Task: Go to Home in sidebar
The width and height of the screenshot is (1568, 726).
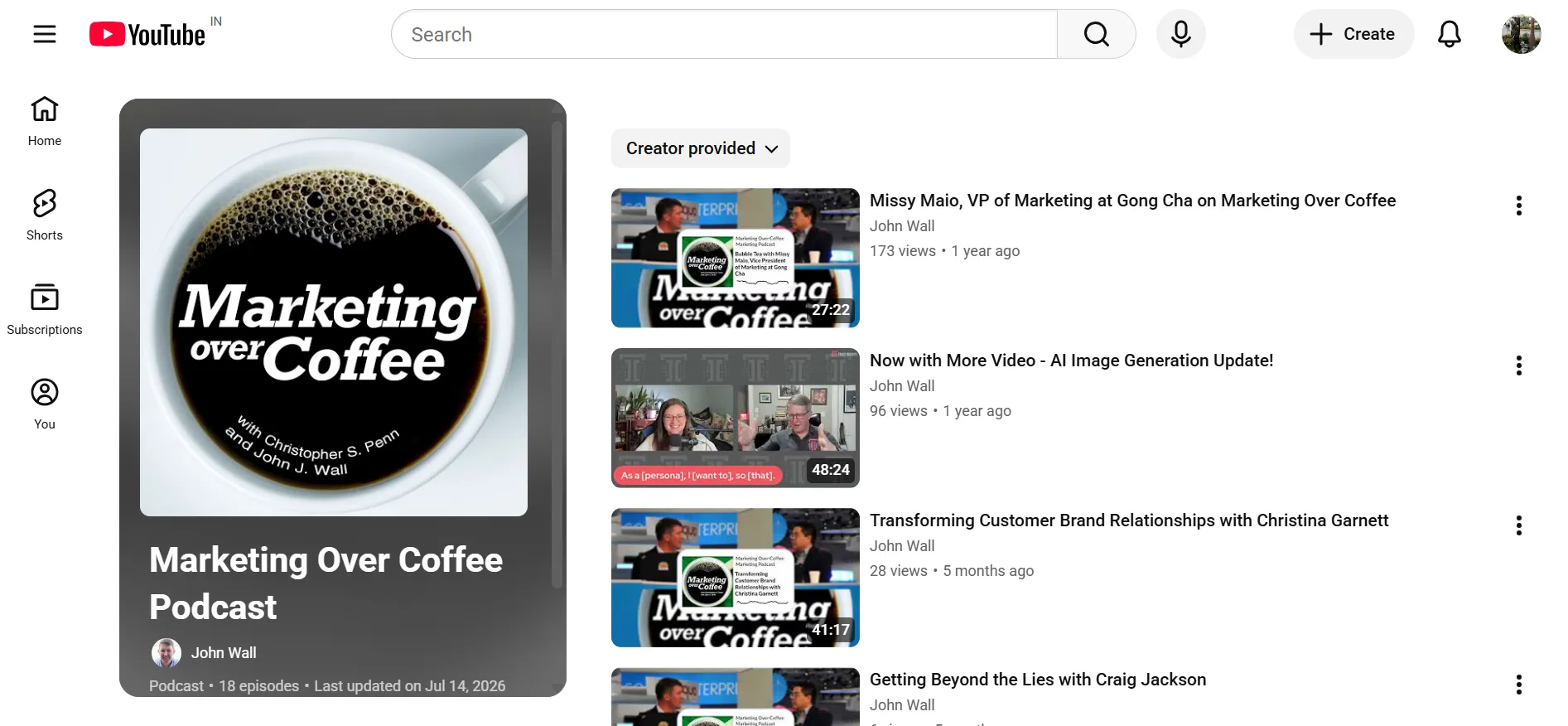Action: pyautogui.click(x=45, y=121)
